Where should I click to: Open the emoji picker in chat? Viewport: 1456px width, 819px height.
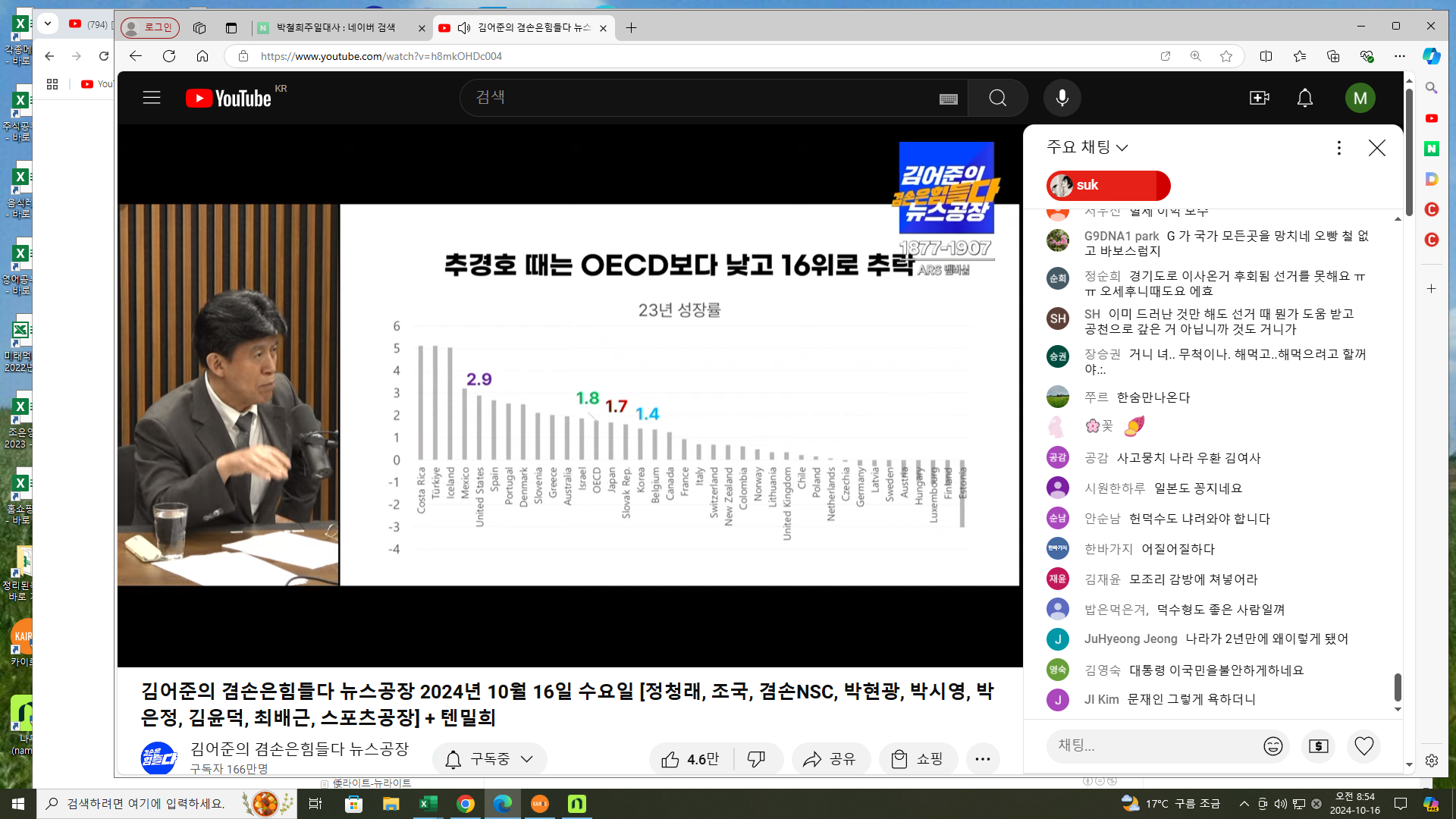click(x=1272, y=746)
